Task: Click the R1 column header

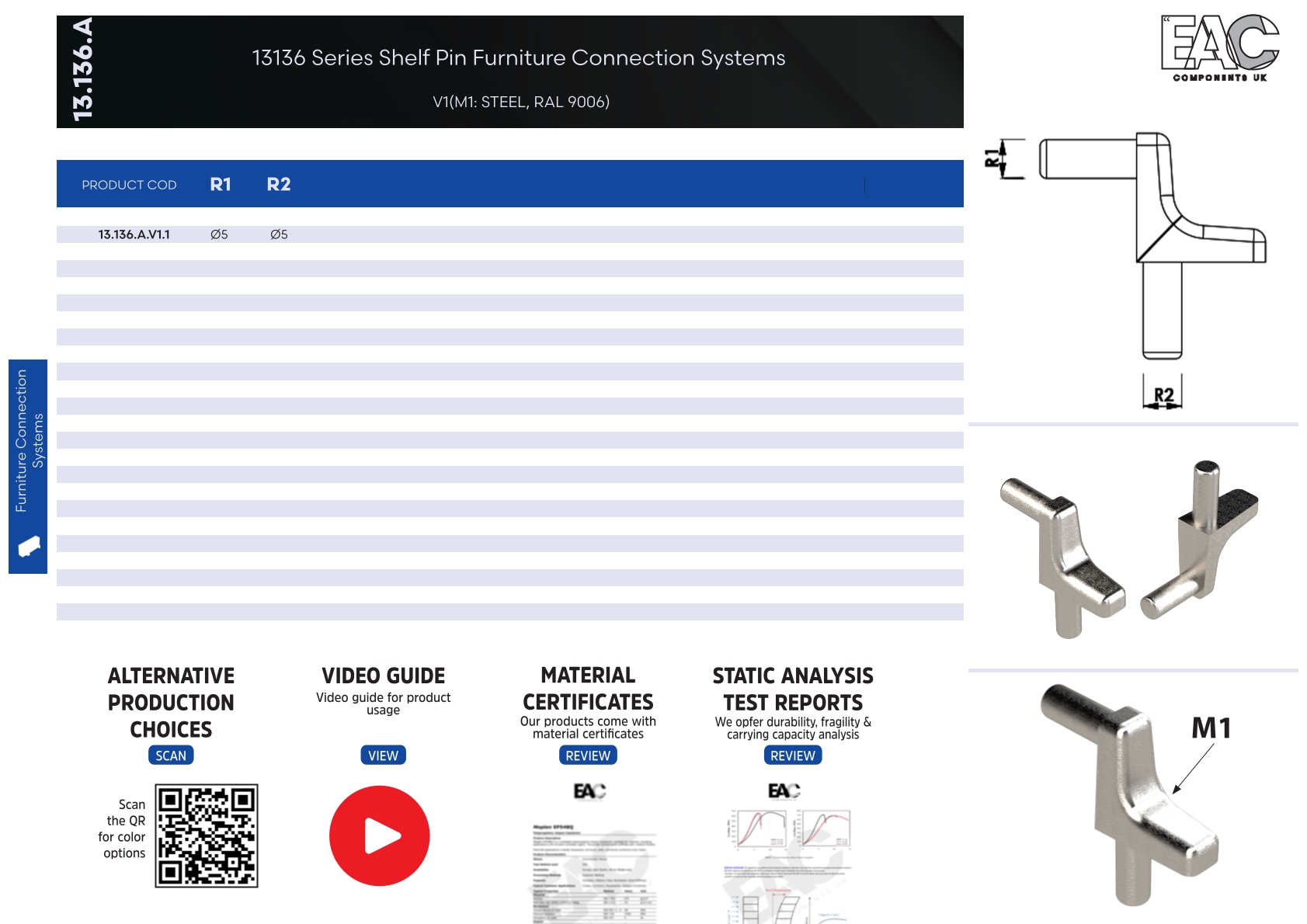Action: point(221,184)
